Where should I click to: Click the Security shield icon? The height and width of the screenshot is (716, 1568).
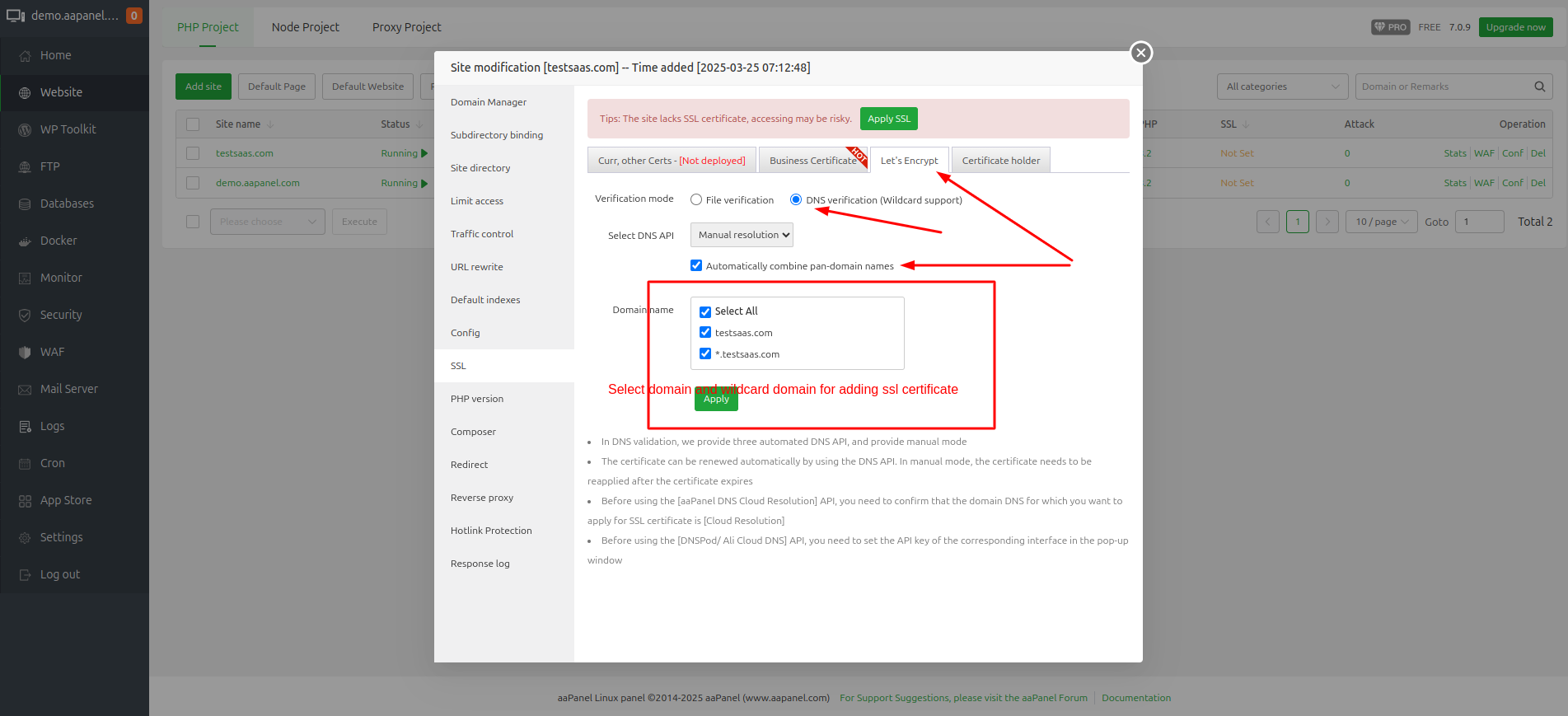click(25, 316)
